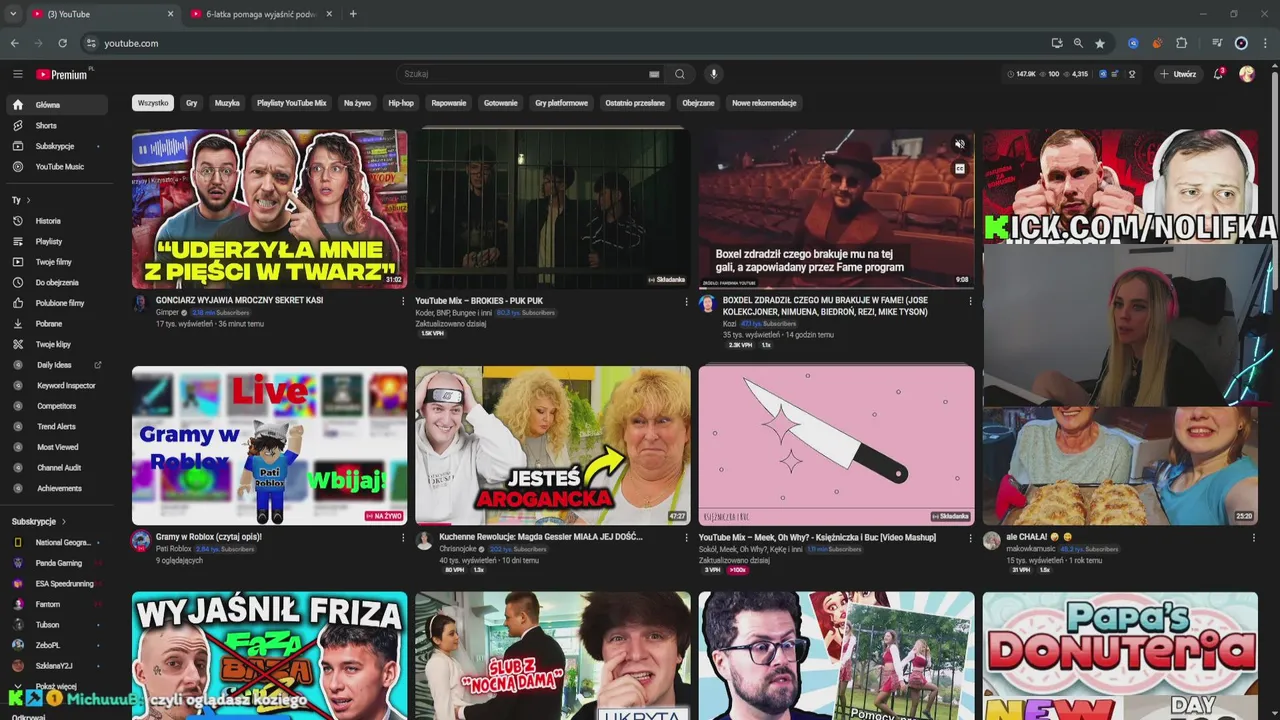Click the microphone voice search icon
The width and height of the screenshot is (1280, 720).
click(x=713, y=74)
